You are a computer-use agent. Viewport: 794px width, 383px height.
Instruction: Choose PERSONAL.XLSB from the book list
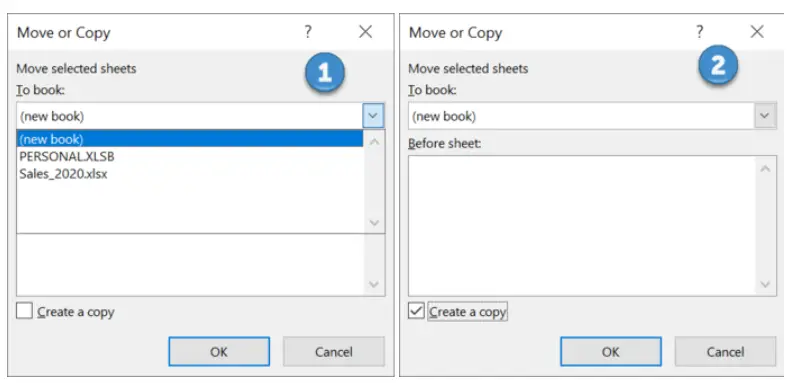click(67, 157)
